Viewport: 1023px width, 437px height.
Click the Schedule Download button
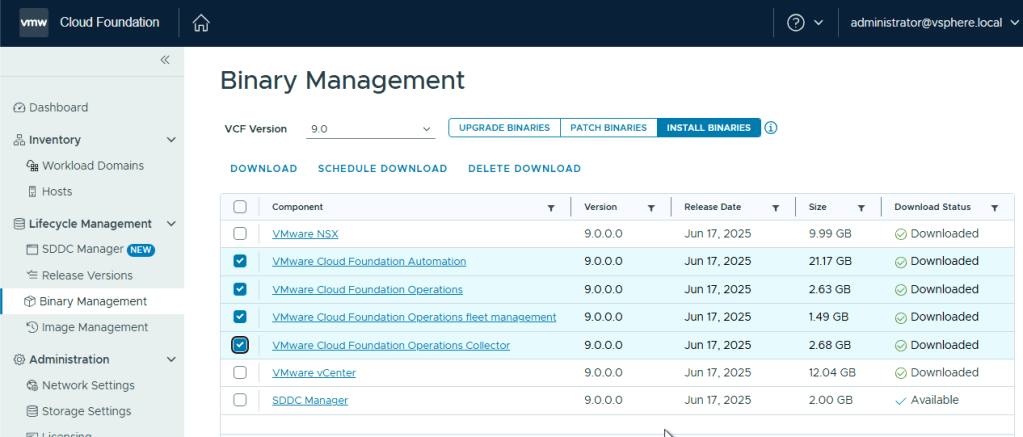click(382, 168)
